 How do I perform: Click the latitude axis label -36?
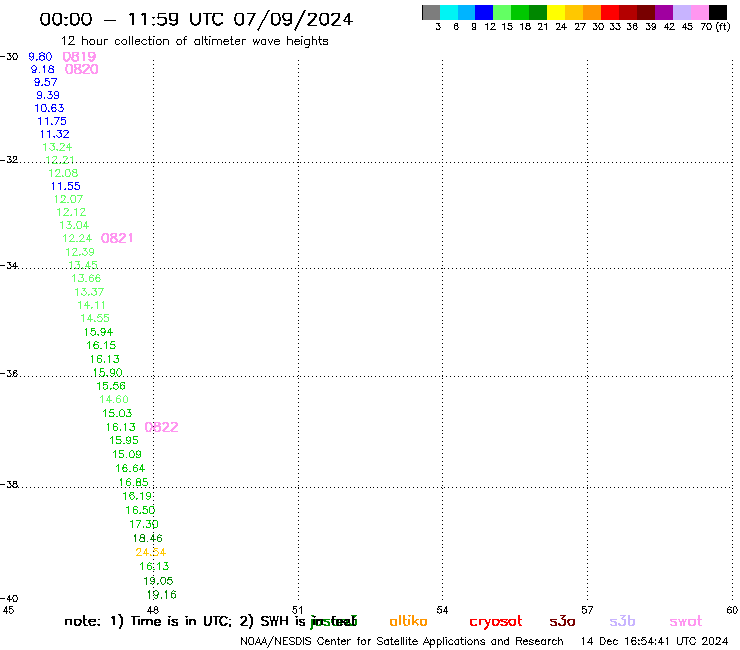[x=9, y=374]
